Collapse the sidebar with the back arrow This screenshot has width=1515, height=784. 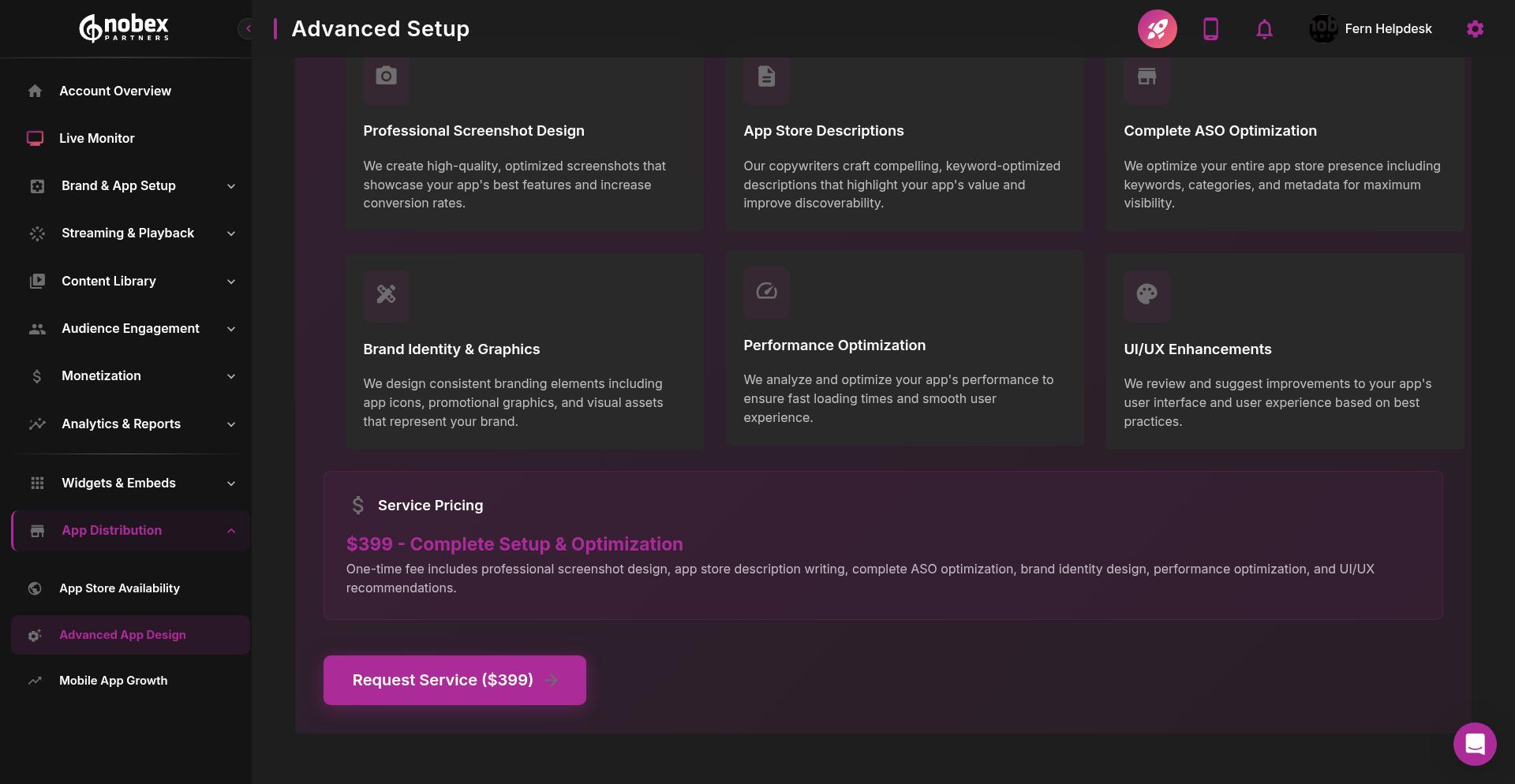tap(247, 28)
